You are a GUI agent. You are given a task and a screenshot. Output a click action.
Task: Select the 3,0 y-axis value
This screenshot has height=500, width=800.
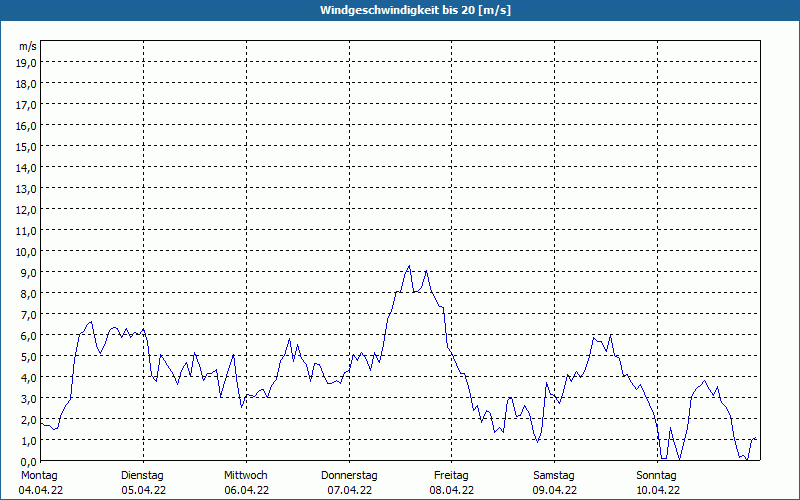click(28, 399)
